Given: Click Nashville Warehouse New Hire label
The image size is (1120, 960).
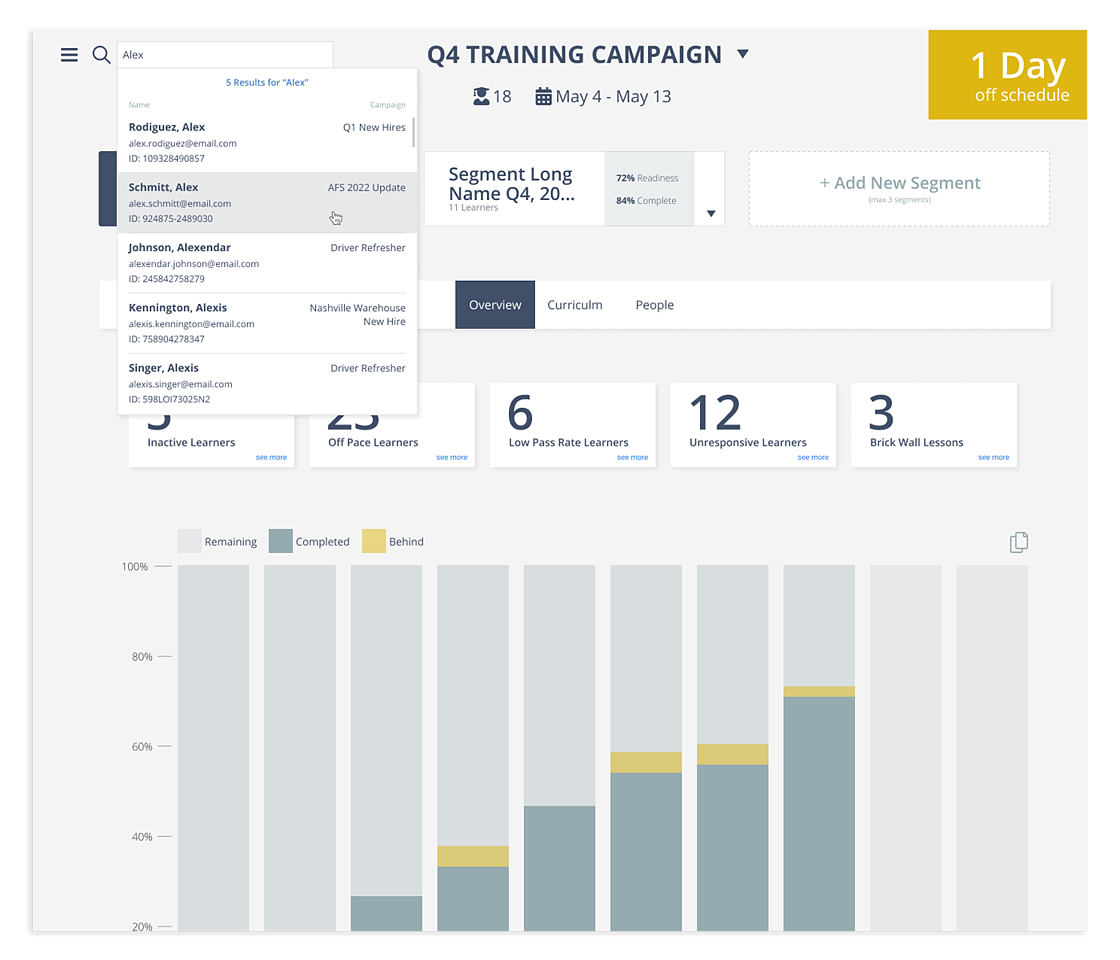Looking at the screenshot, I should point(358,314).
